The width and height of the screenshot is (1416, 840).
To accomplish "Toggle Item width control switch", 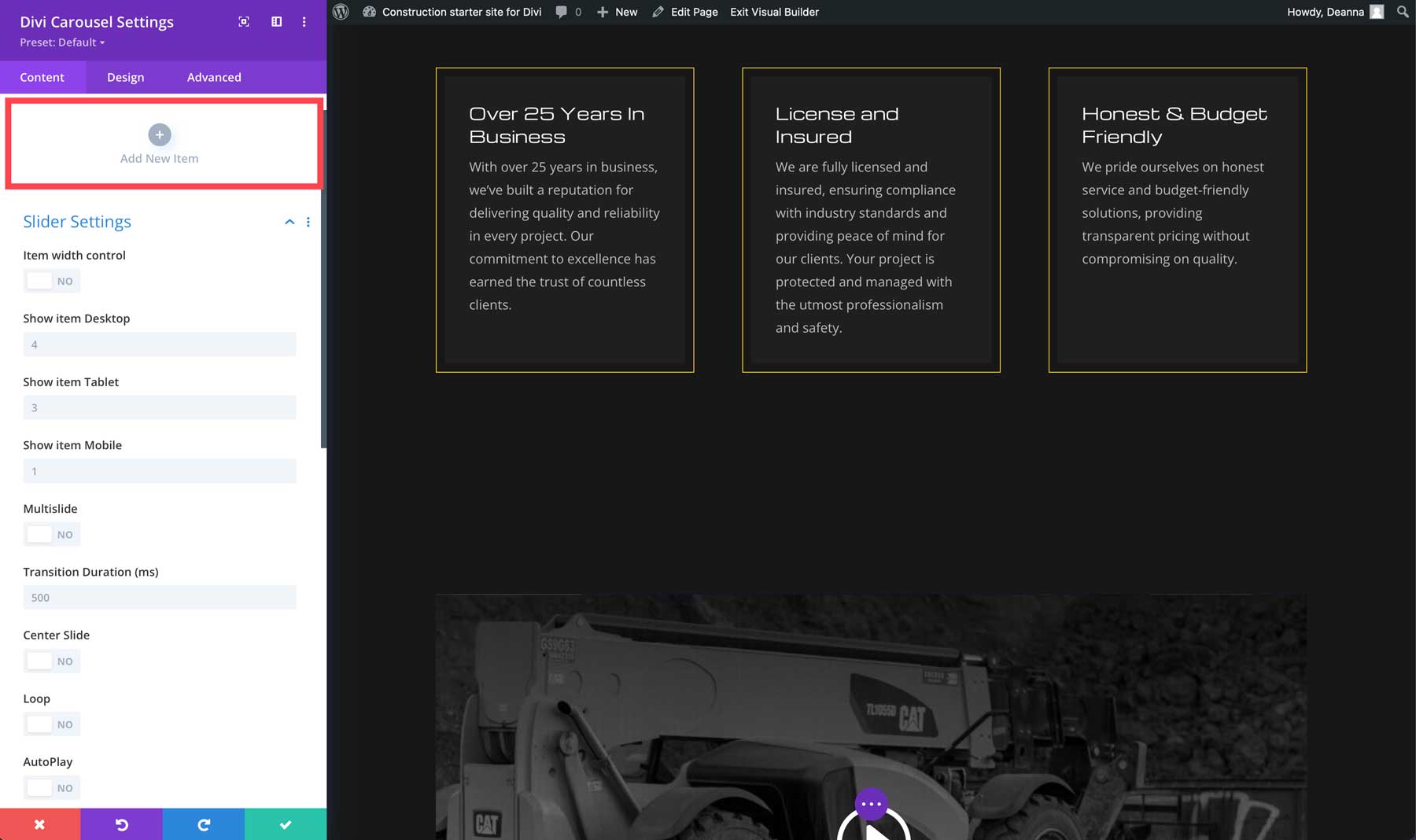I will click(52, 281).
